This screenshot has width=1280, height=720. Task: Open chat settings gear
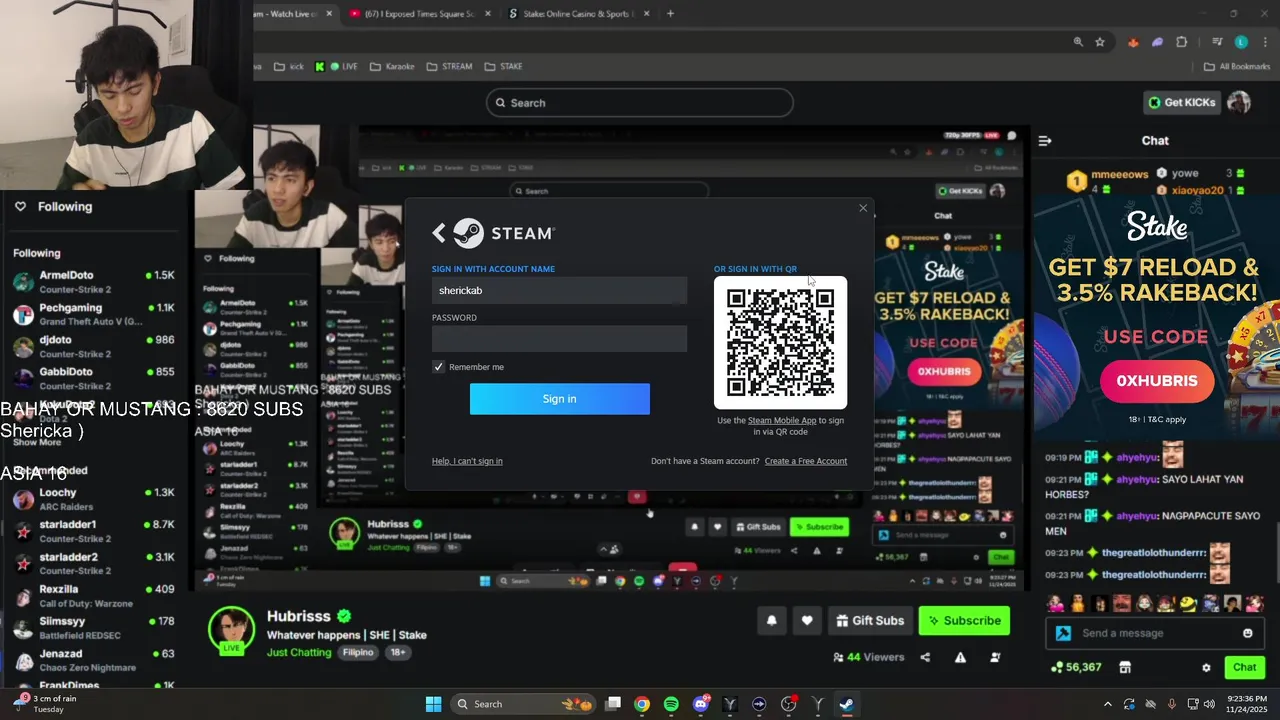(1206, 667)
